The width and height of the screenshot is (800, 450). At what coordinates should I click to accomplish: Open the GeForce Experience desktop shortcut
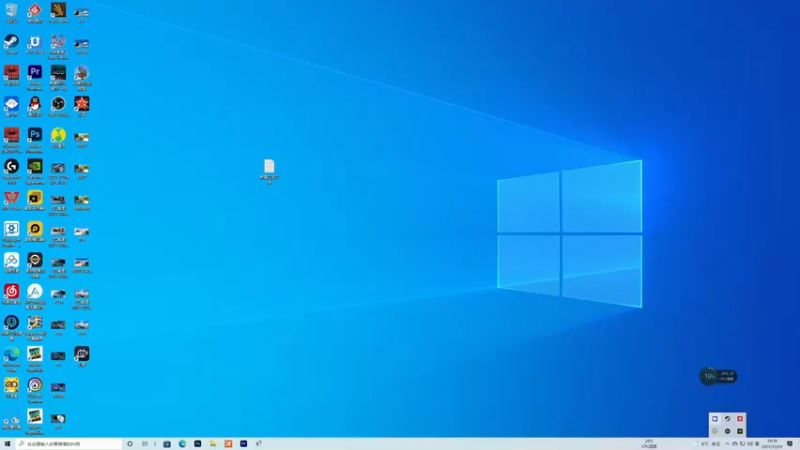pos(35,171)
